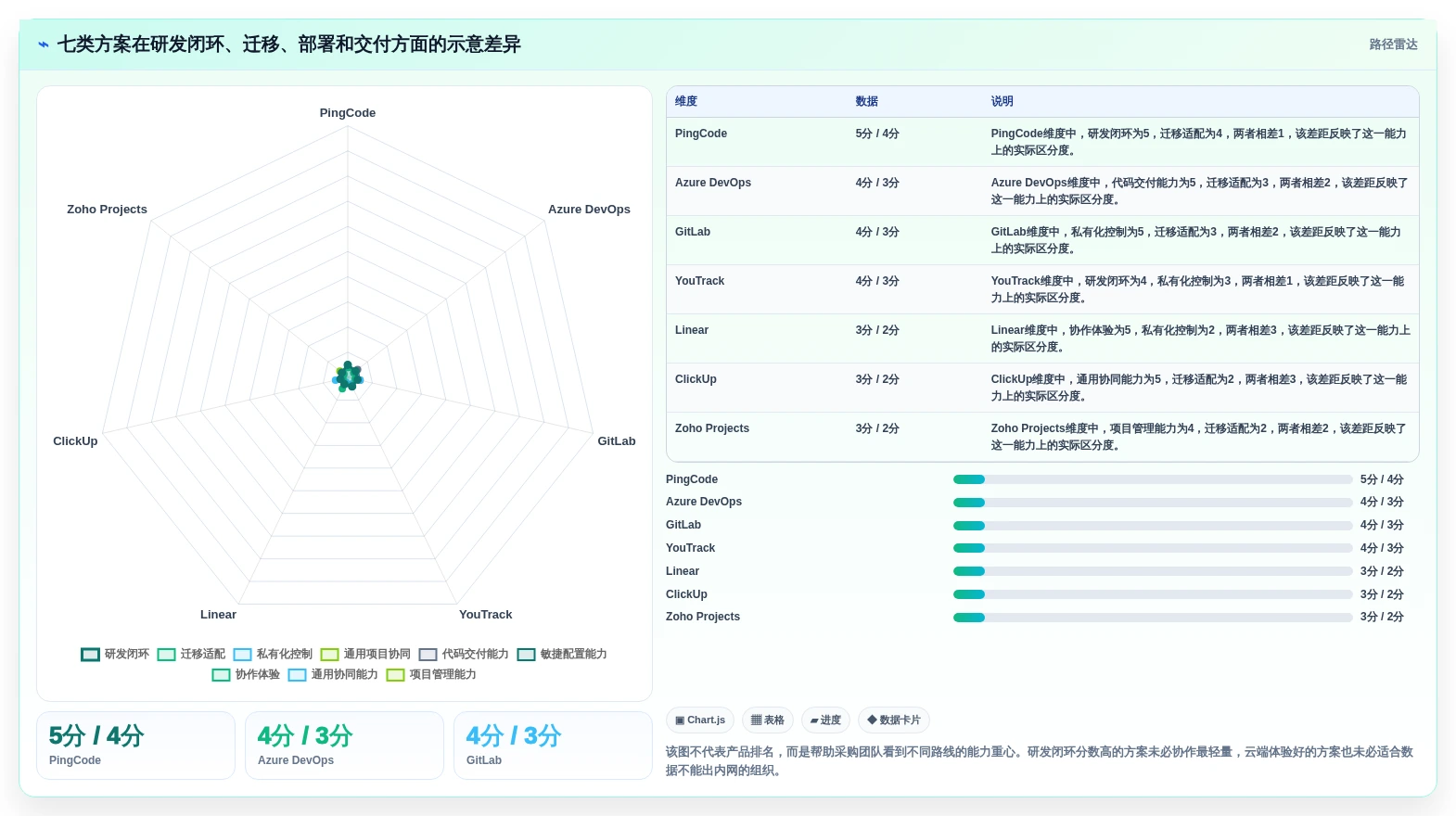Click the Linear progress bar

pyautogui.click(x=1153, y=571)
